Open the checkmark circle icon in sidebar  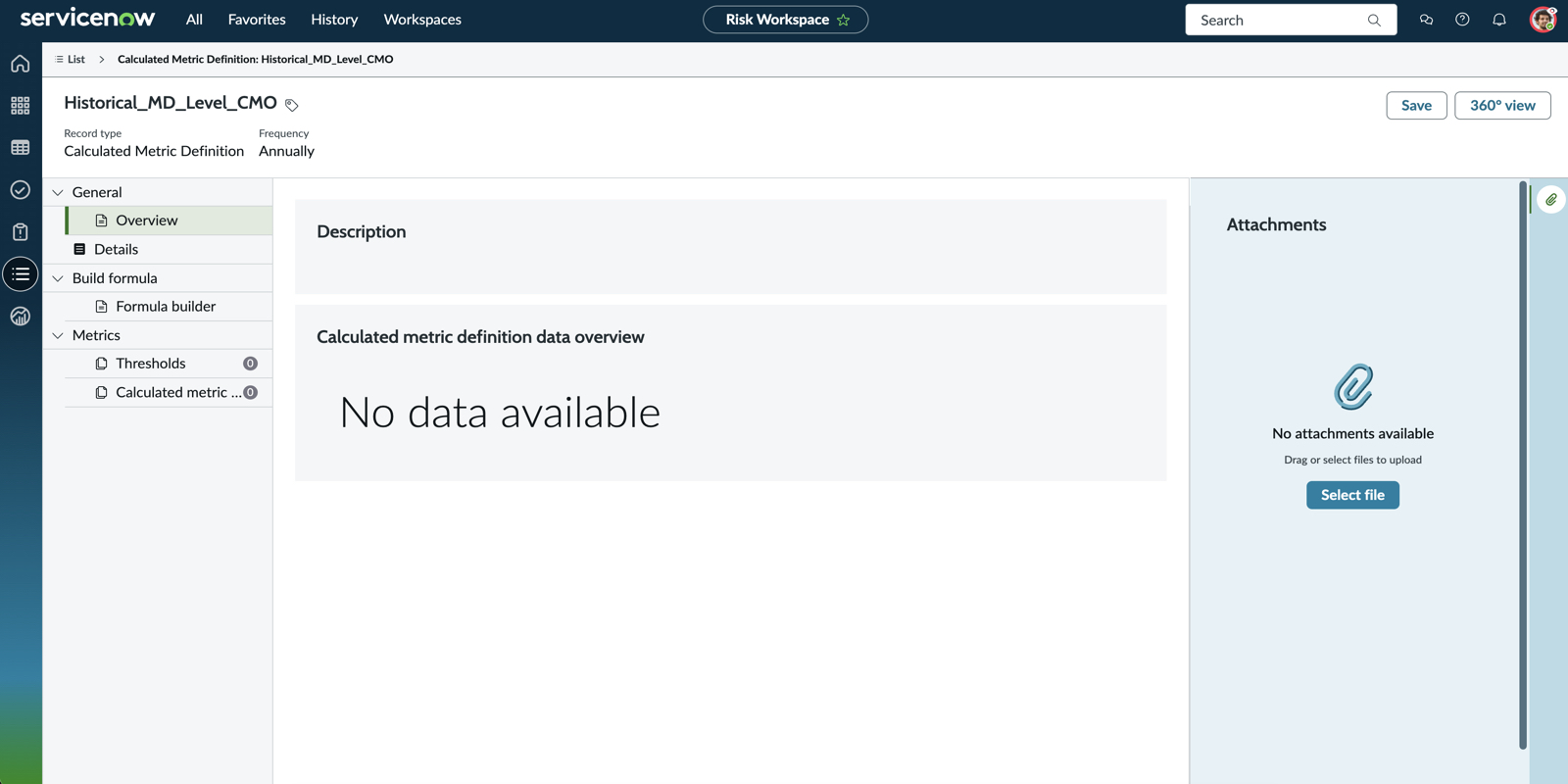point(20,190)
